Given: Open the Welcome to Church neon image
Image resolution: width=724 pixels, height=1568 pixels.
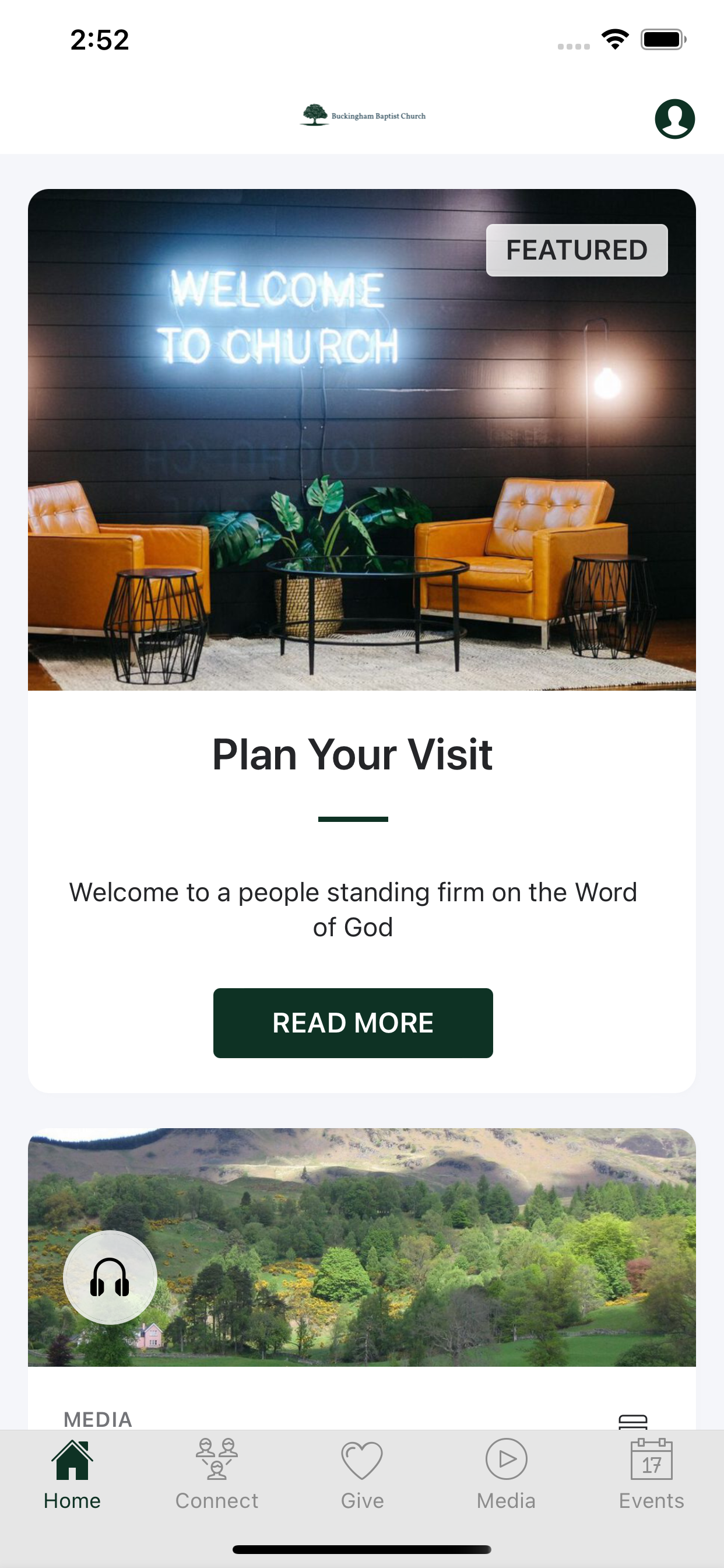Looking at the screenshot, I should [362, 439].
